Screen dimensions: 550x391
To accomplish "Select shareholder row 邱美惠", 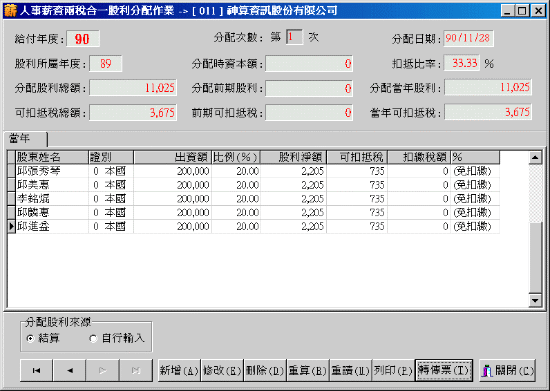I will (254, 185).
